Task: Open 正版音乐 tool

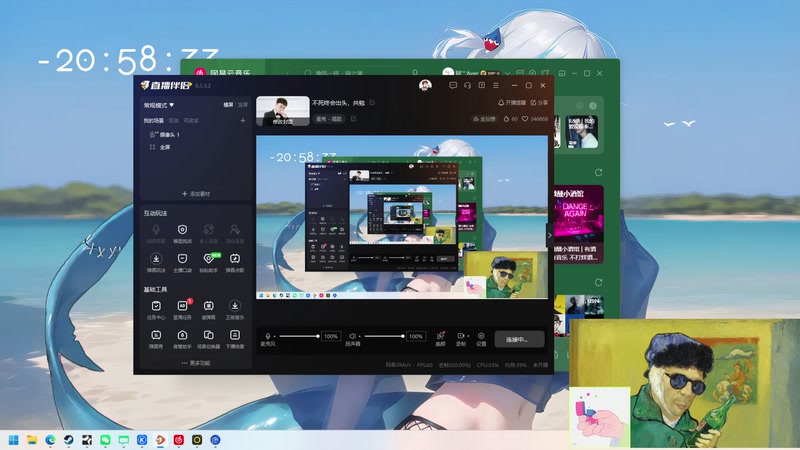Action: tap(235, 309)
